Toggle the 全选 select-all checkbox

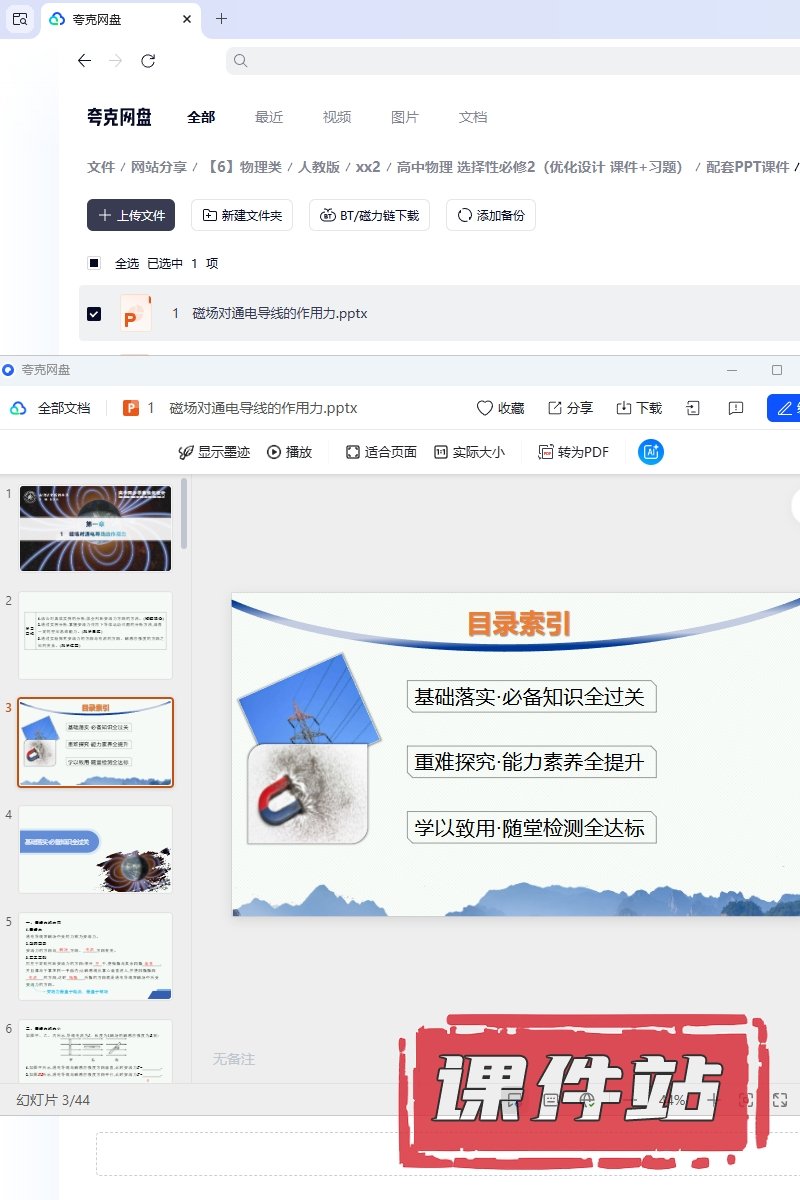point(94,263)
